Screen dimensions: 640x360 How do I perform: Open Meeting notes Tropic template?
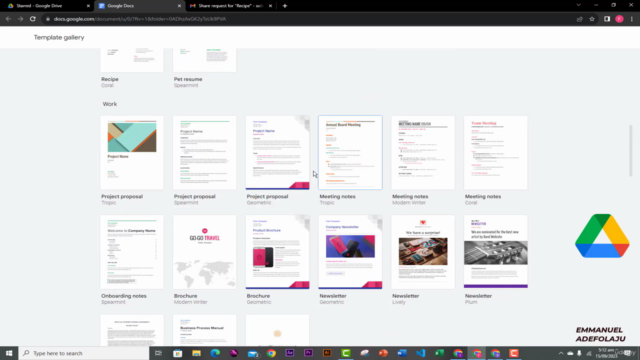pos(350,153)
